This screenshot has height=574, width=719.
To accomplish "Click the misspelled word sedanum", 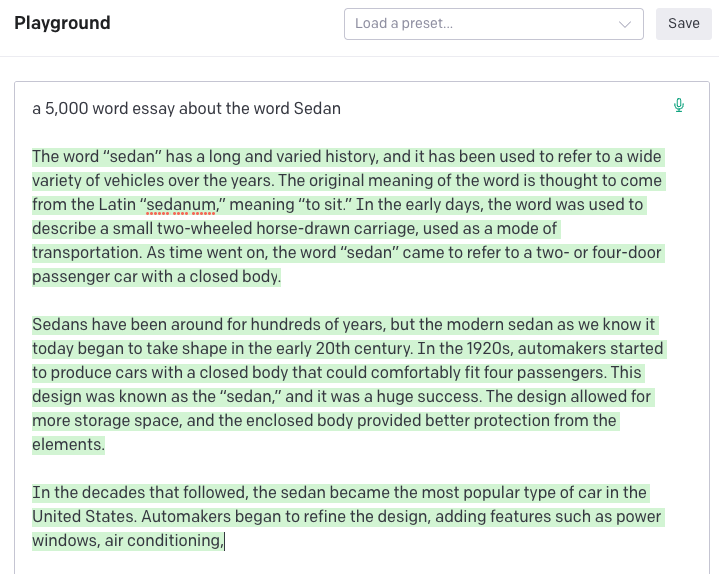I will [181, 204].
